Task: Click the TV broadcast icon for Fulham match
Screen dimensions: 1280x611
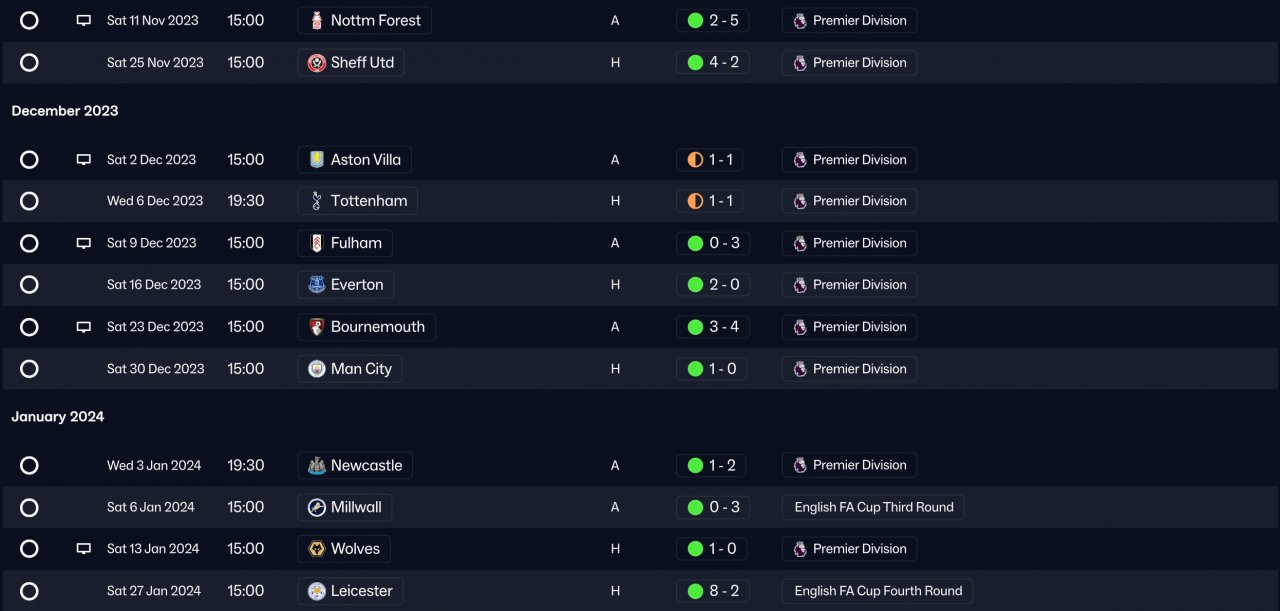Action: click(84, 243)
